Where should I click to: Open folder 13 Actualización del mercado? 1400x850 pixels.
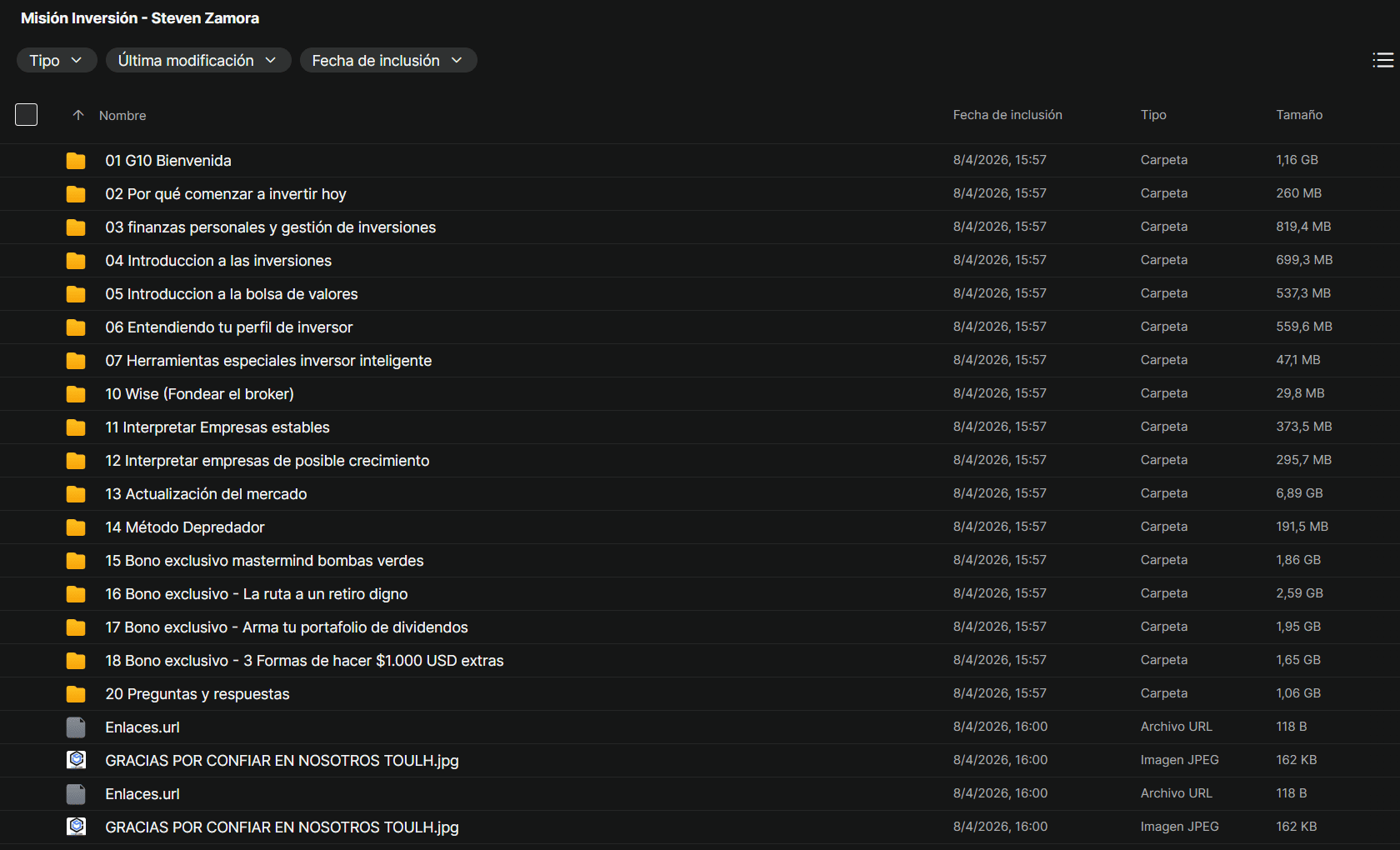point(206,494)
